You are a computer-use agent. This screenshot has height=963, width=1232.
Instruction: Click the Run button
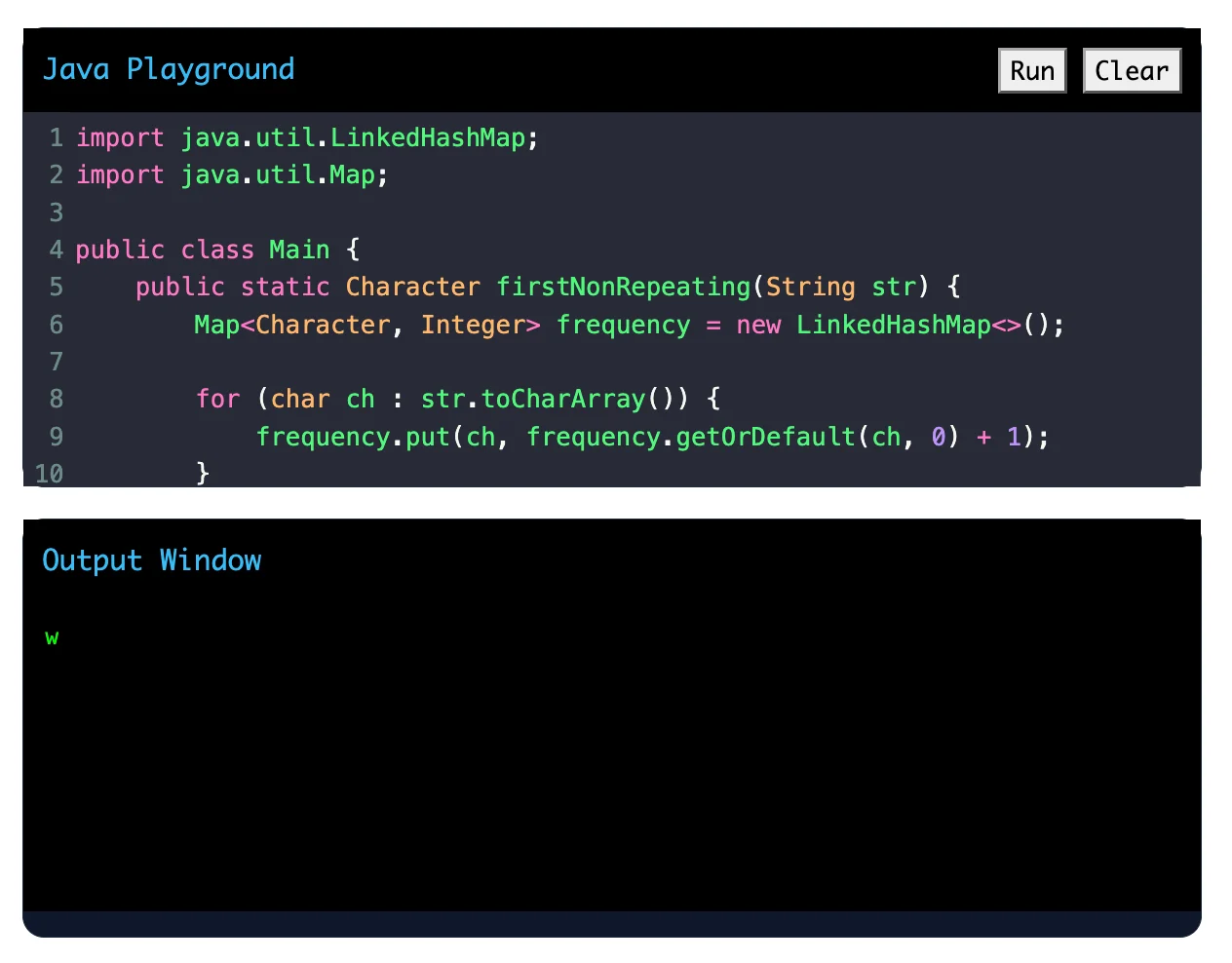point(1032,70)
